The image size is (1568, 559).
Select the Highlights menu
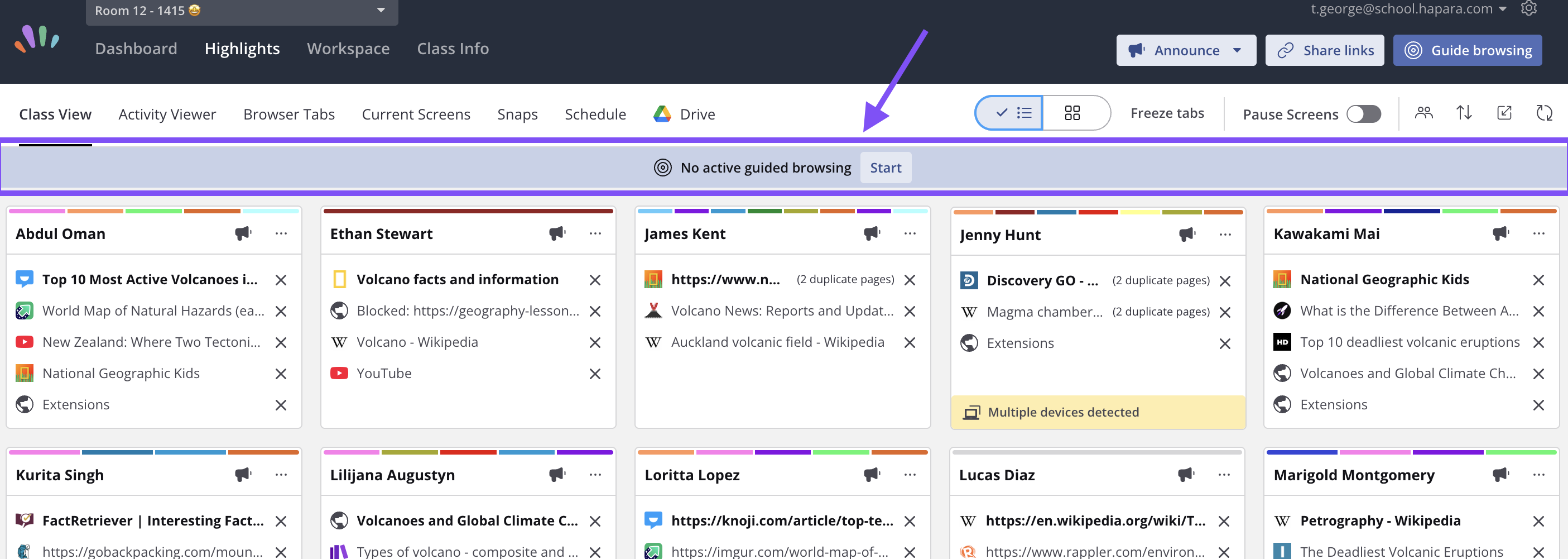(x=242, y=49)
